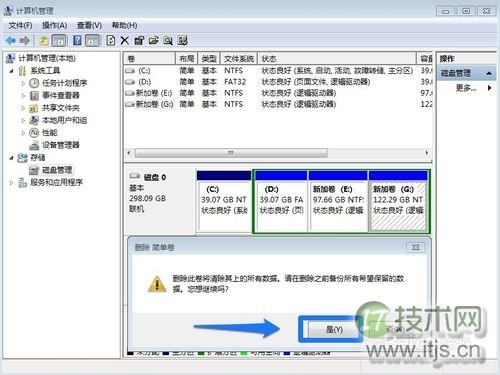
Task: Click the Refresh toolbar icon
Action: click(x=111, y=41)
